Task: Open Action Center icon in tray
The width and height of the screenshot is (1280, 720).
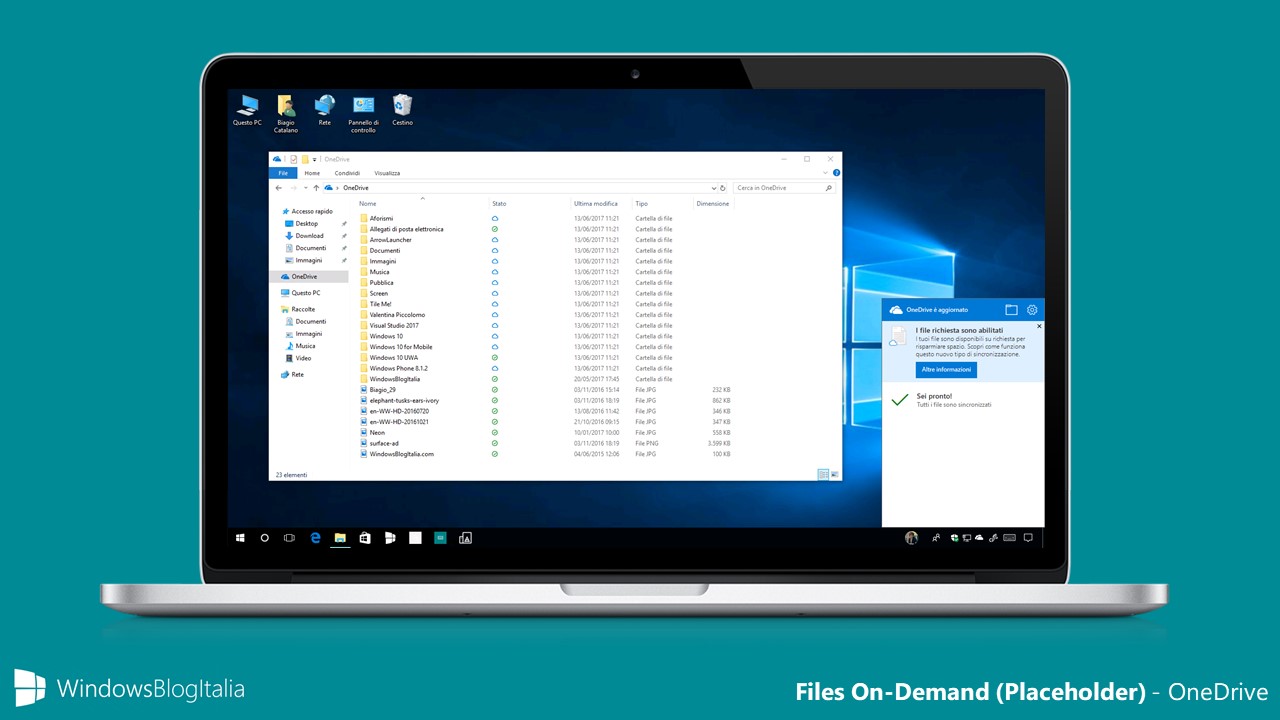Action: click(1027, 538)
